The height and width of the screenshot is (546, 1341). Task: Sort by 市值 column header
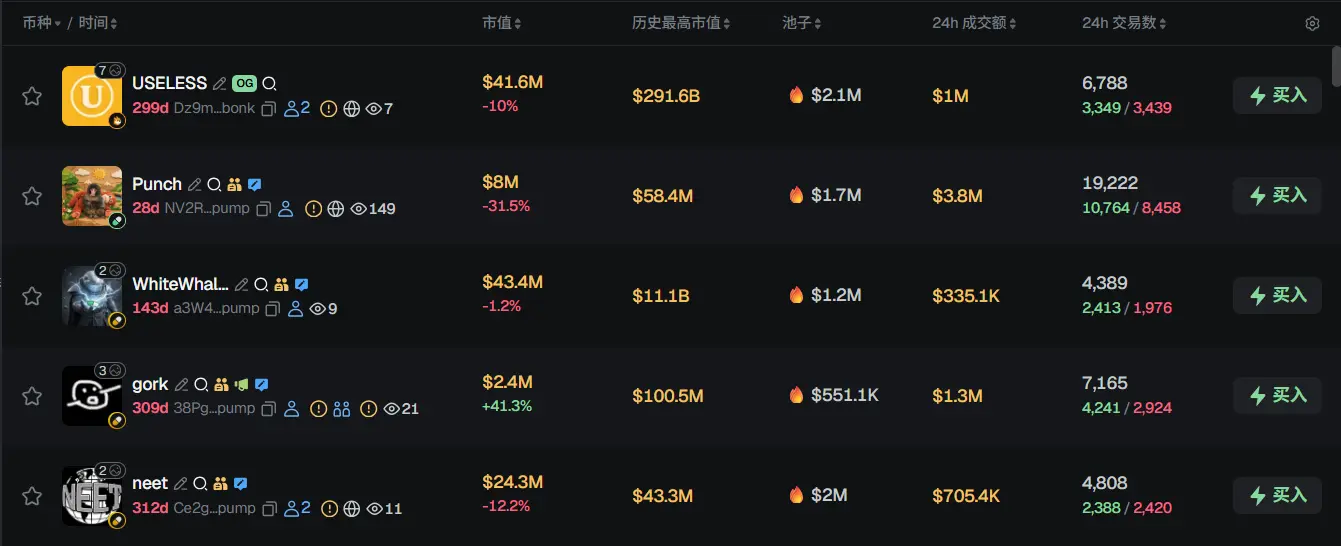501,23
